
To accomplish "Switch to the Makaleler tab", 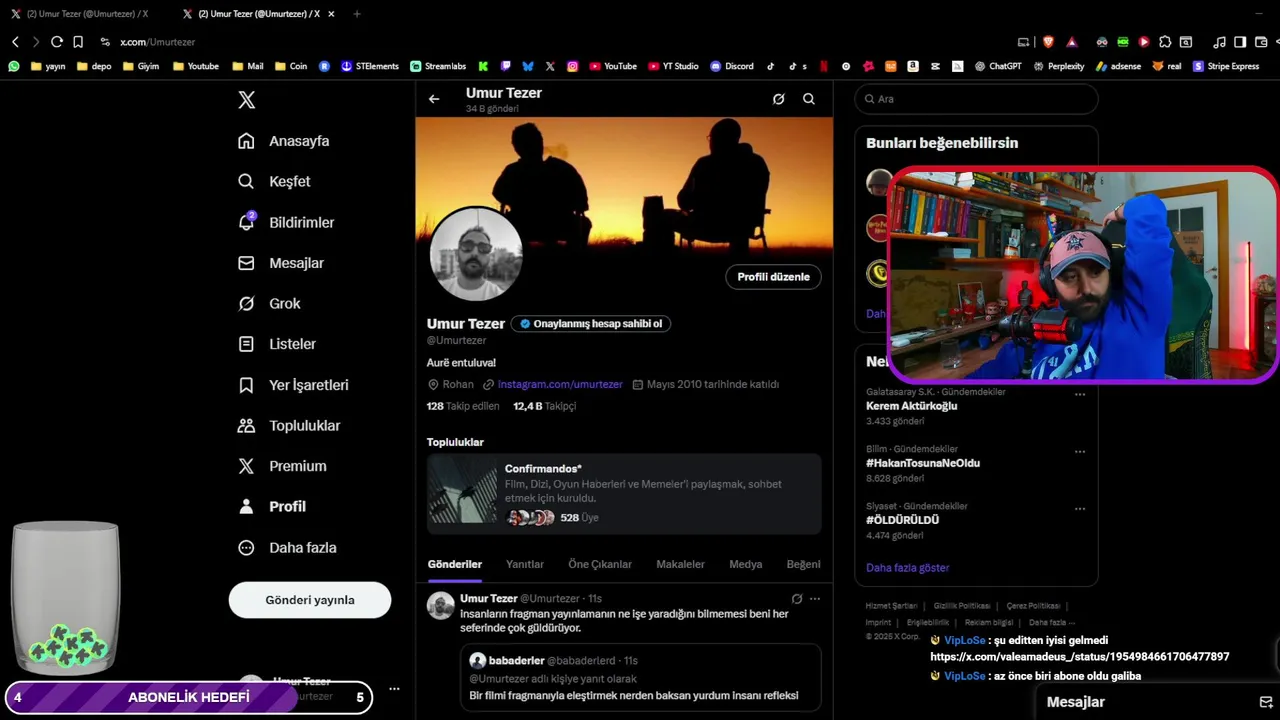I will (680, 564).
